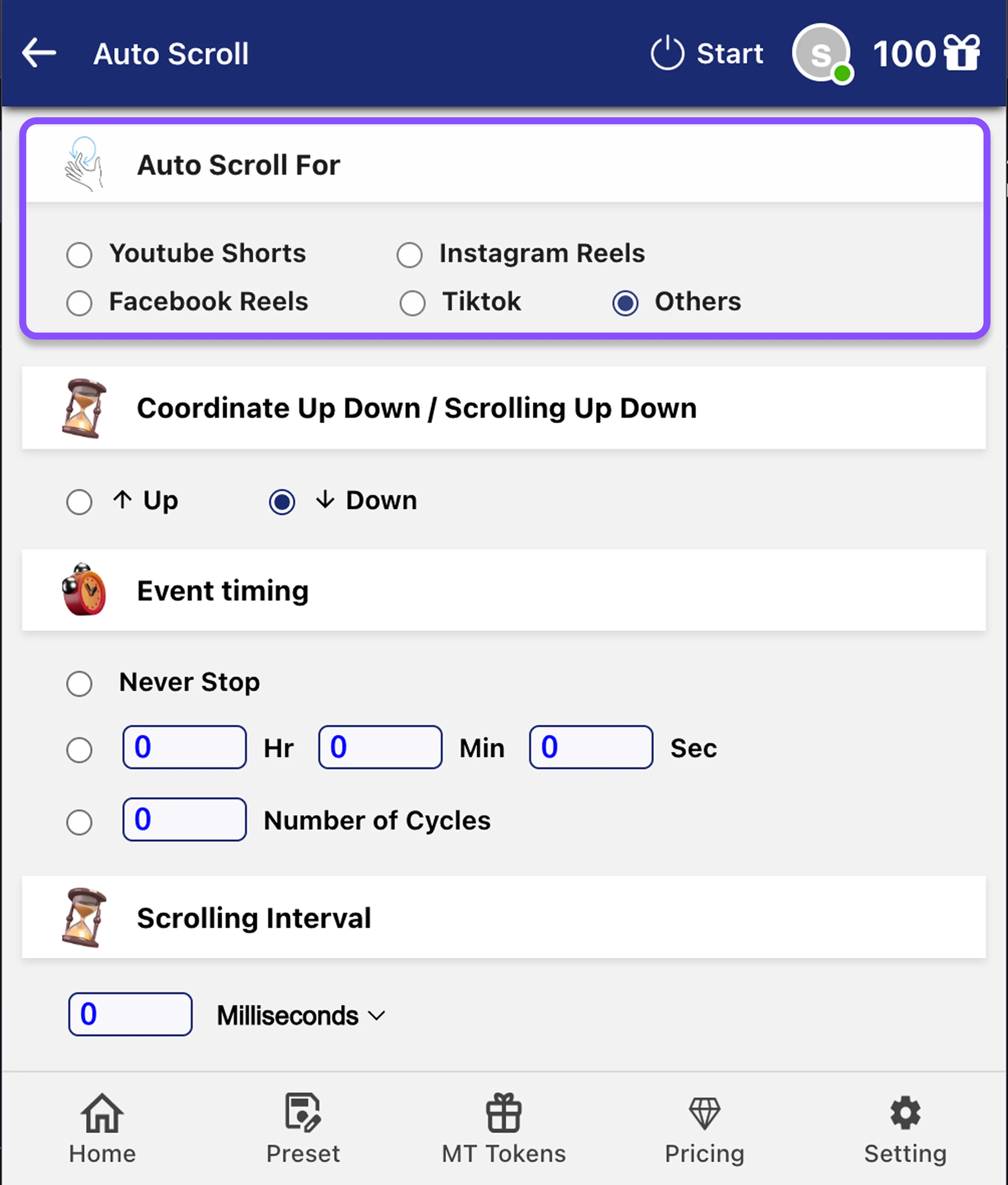The image size is (1008, 1185).
Task: Choose the Instagram Reels option
Action: 409,255
